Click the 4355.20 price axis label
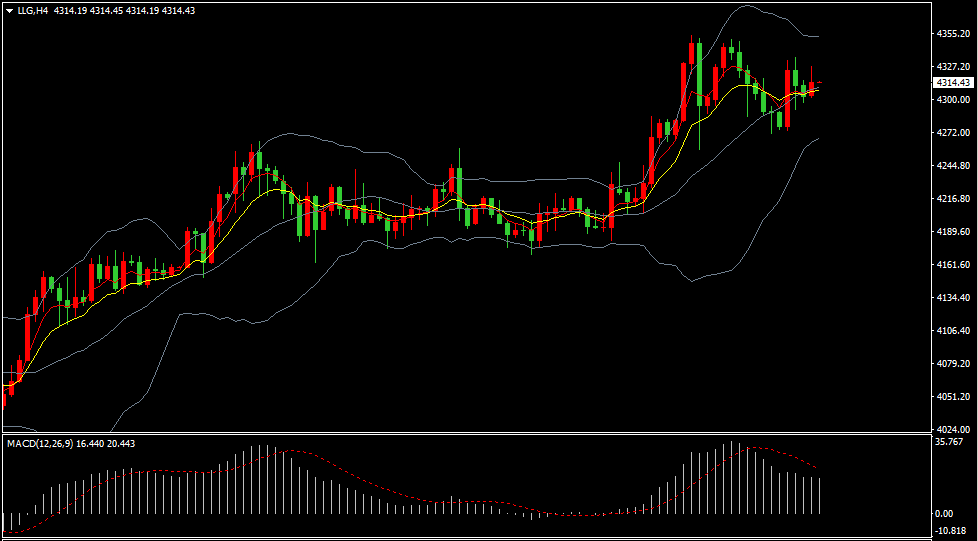Image resolution: width=978 pixels, height=541 pixels. click(x=953, y=34)
